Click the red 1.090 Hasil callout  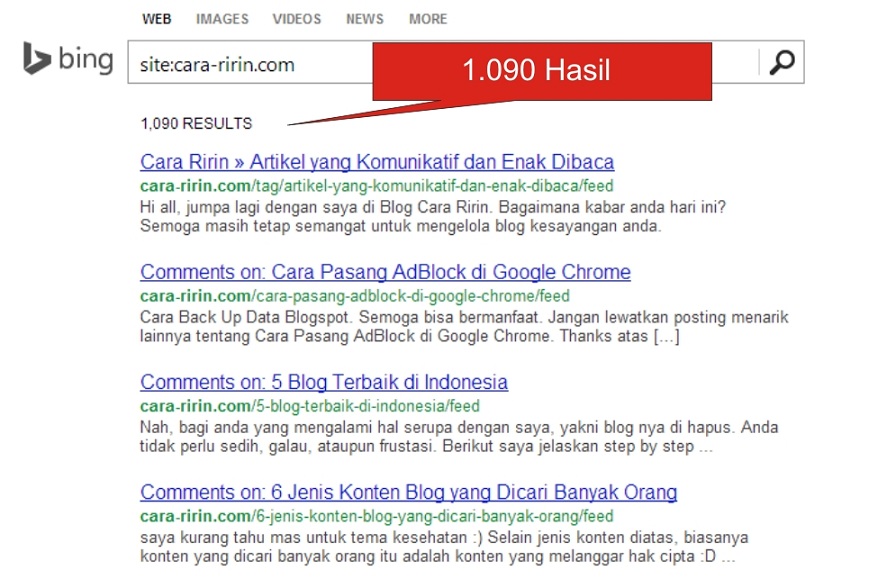click(x=542, y=71)
